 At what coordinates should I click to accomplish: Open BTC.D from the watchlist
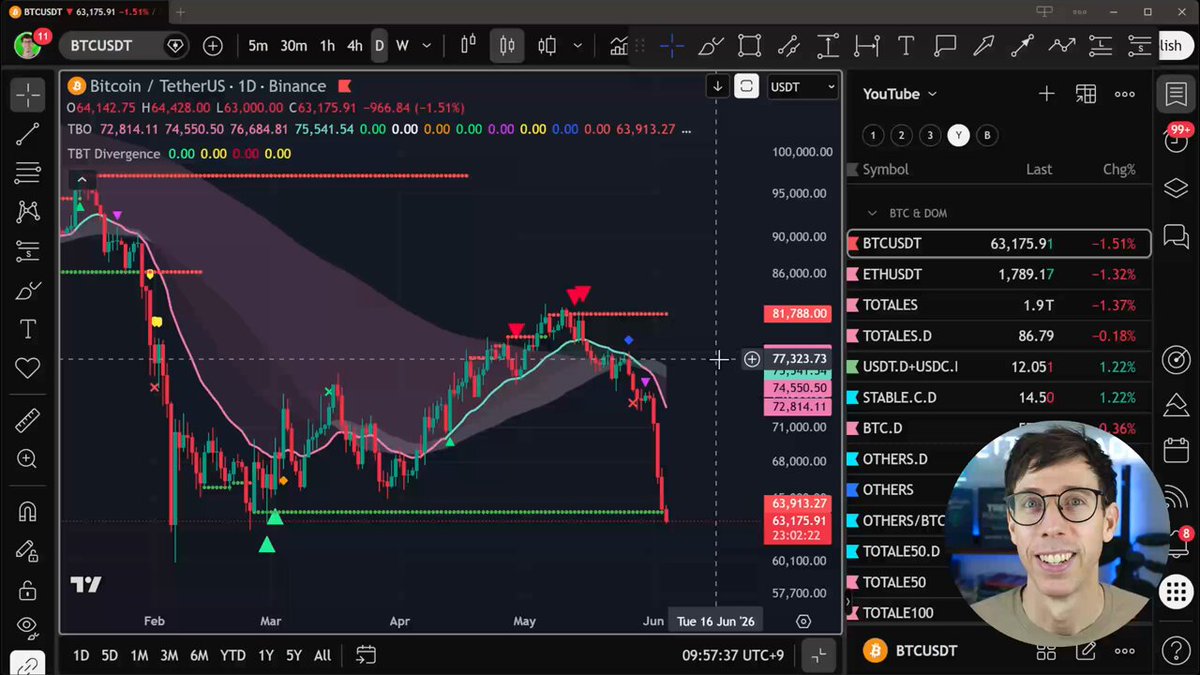pyautogui.click(x=998, y=428)
